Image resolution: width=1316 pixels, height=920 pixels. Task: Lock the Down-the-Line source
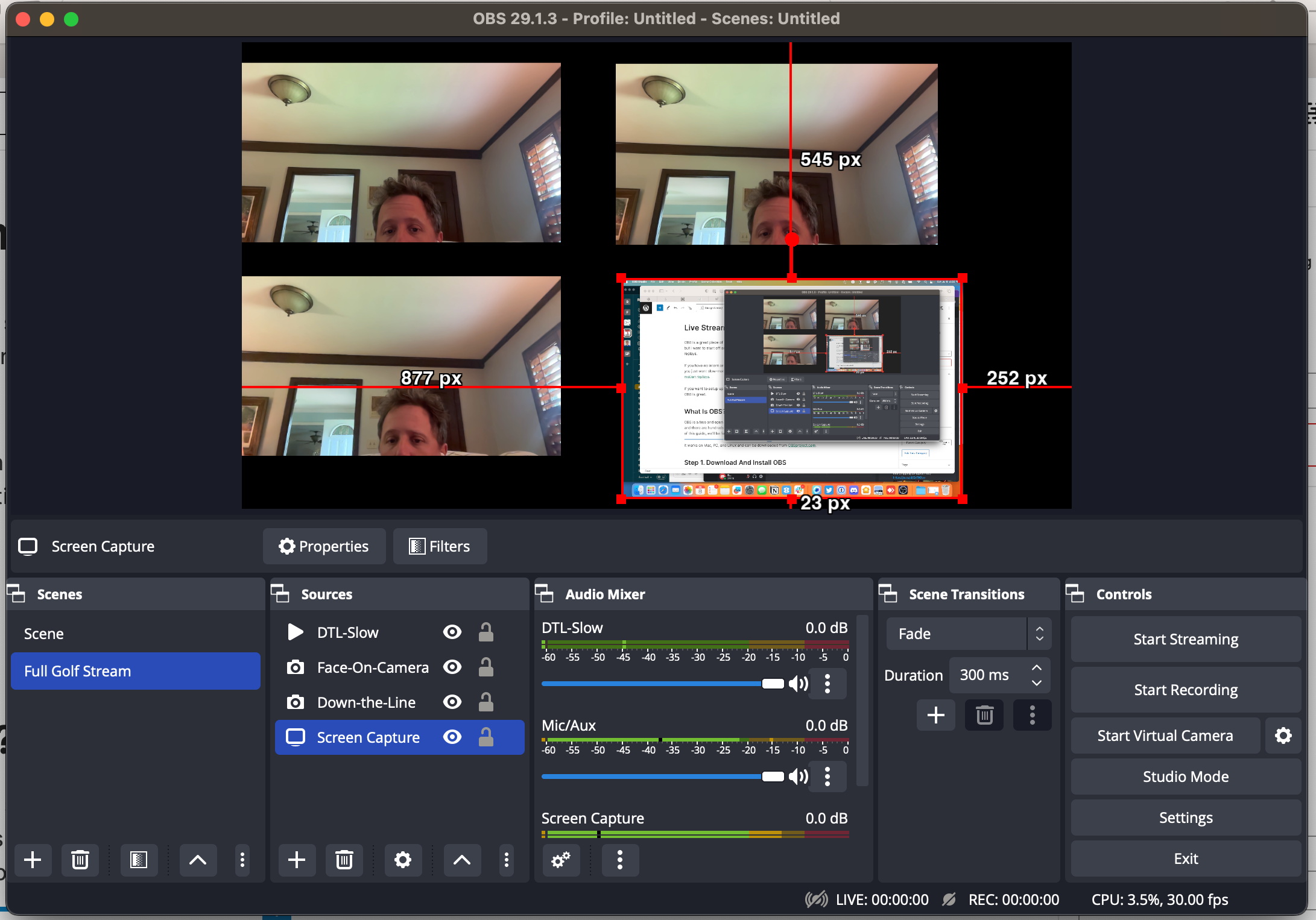(x=486, y=702)
